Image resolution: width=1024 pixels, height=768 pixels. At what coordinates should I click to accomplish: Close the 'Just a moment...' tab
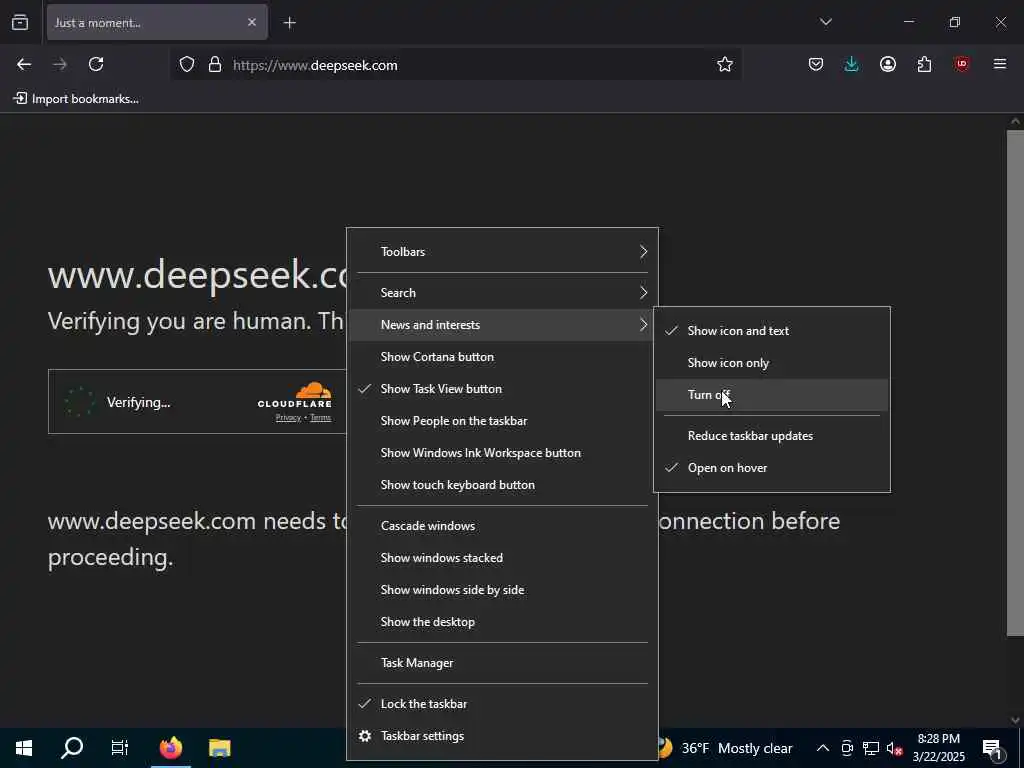pos(252,22)
